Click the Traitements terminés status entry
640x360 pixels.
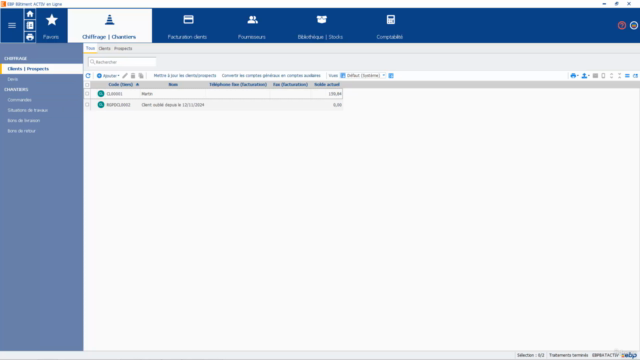(x=569, y=356)
